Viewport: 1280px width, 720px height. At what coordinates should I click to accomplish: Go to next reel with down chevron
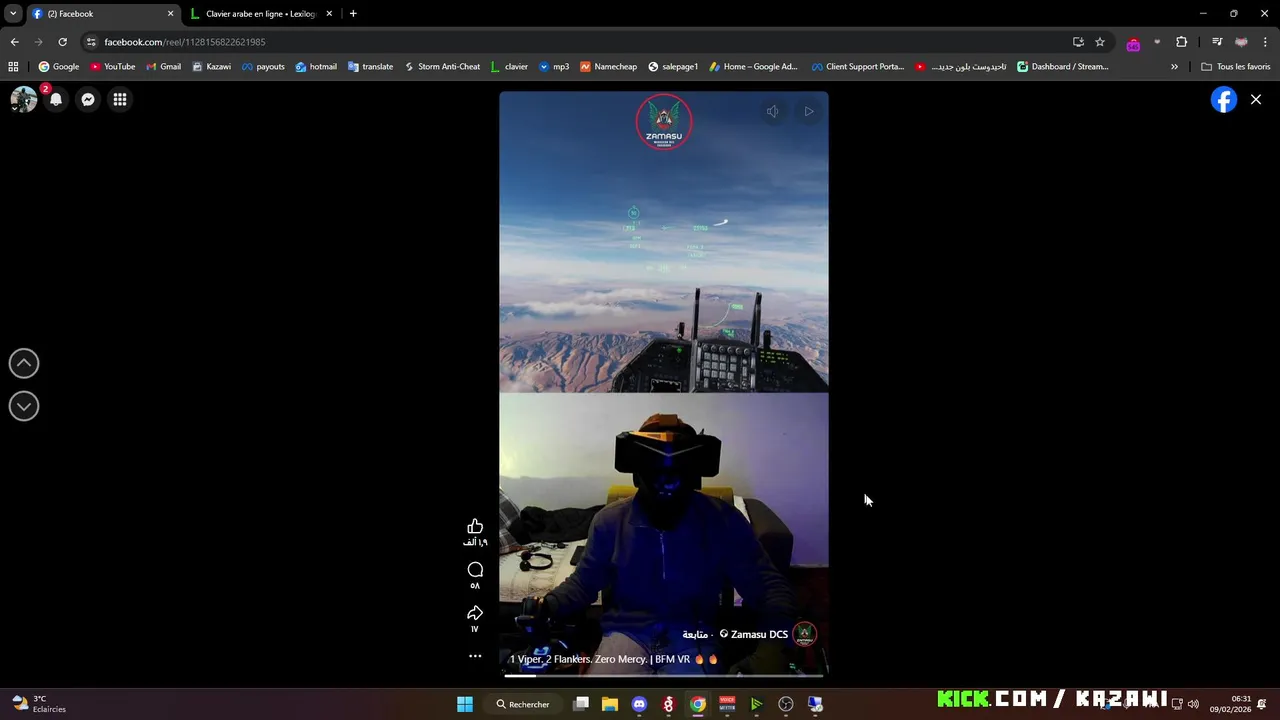24,406
